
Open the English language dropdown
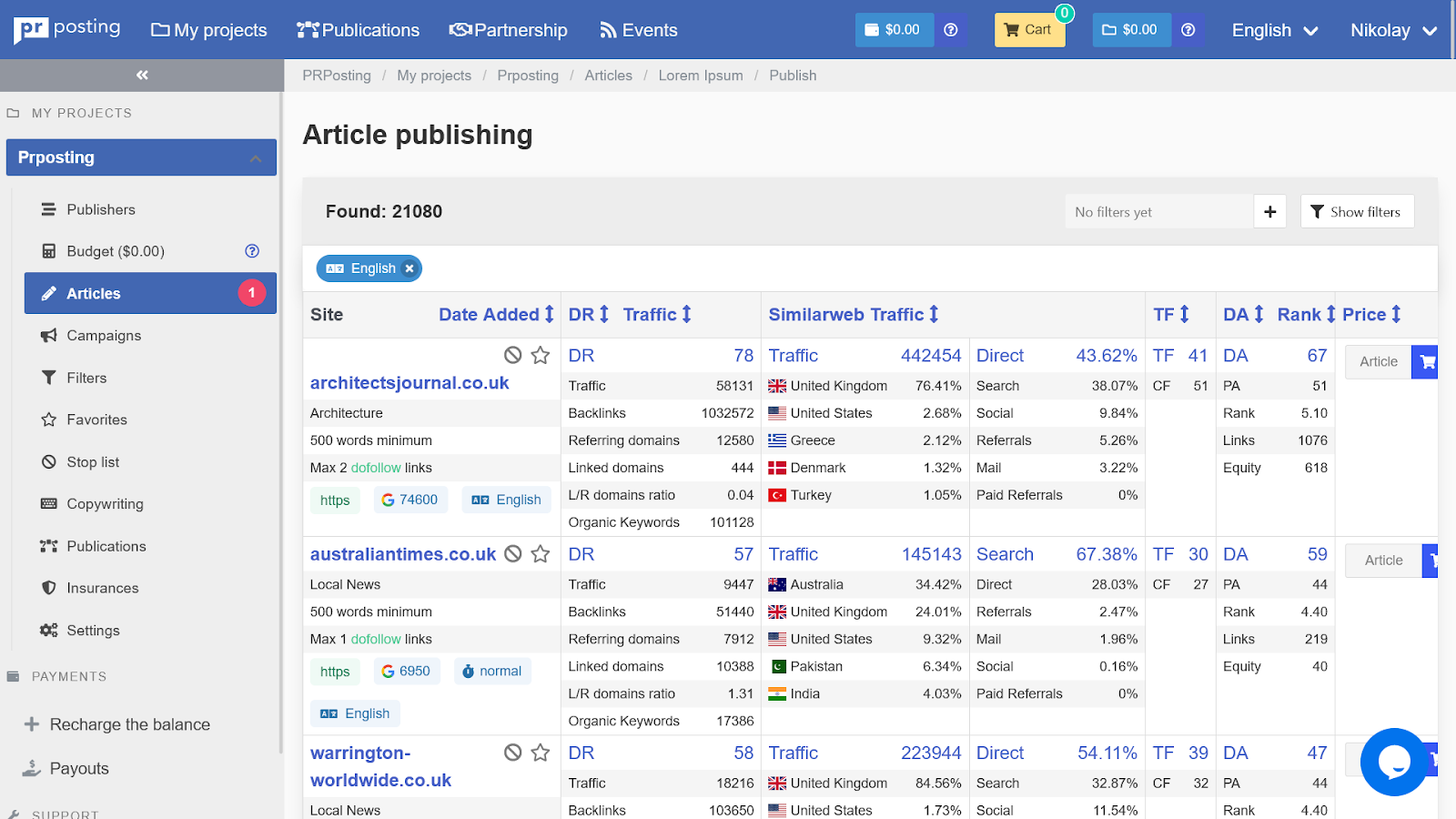[1274, 30]
